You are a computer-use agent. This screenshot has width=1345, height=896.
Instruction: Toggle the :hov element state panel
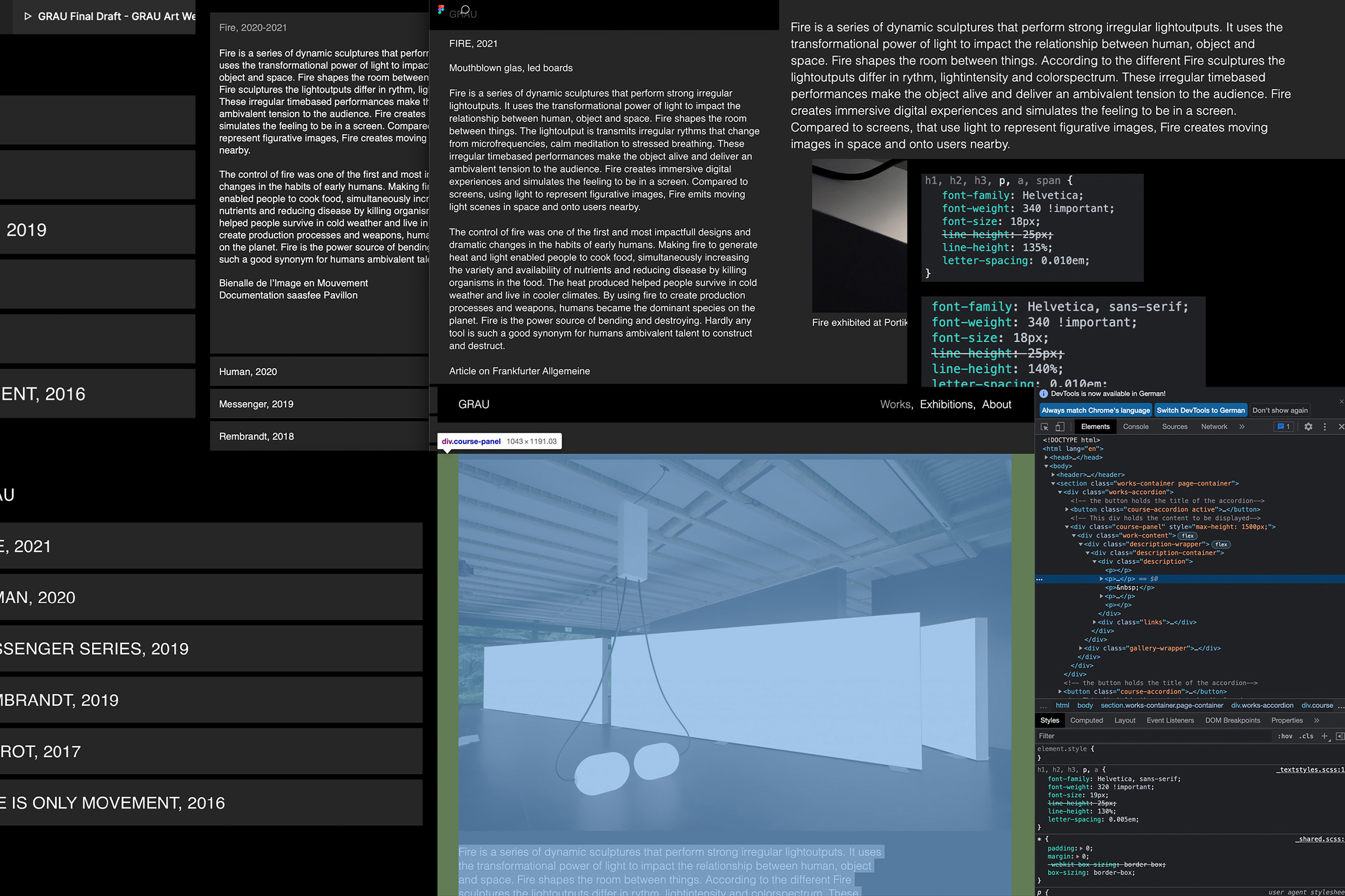coord(1285,736)
